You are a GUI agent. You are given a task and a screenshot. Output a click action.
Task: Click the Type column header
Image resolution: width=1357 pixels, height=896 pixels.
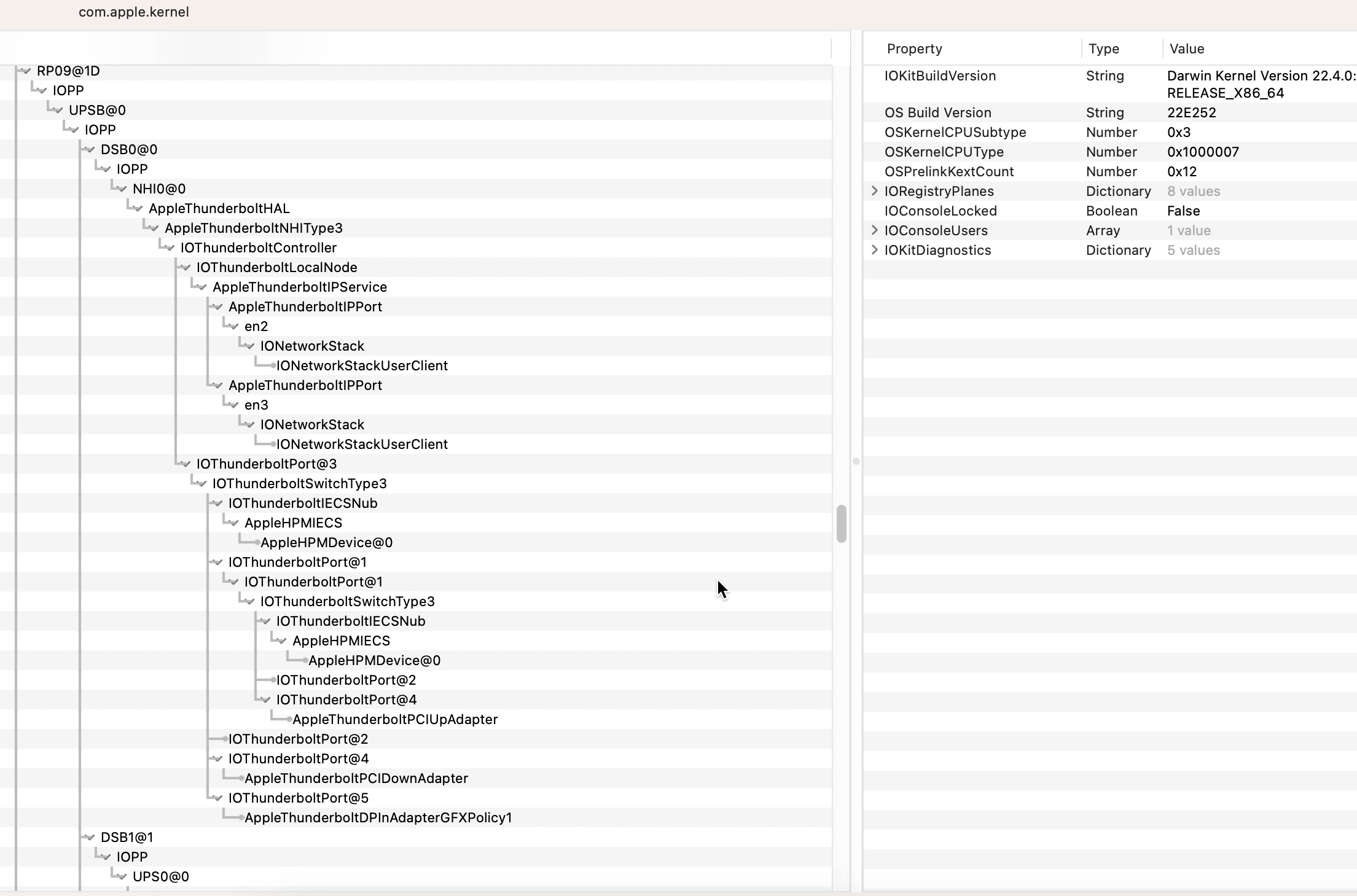[x=1103, y=49]
